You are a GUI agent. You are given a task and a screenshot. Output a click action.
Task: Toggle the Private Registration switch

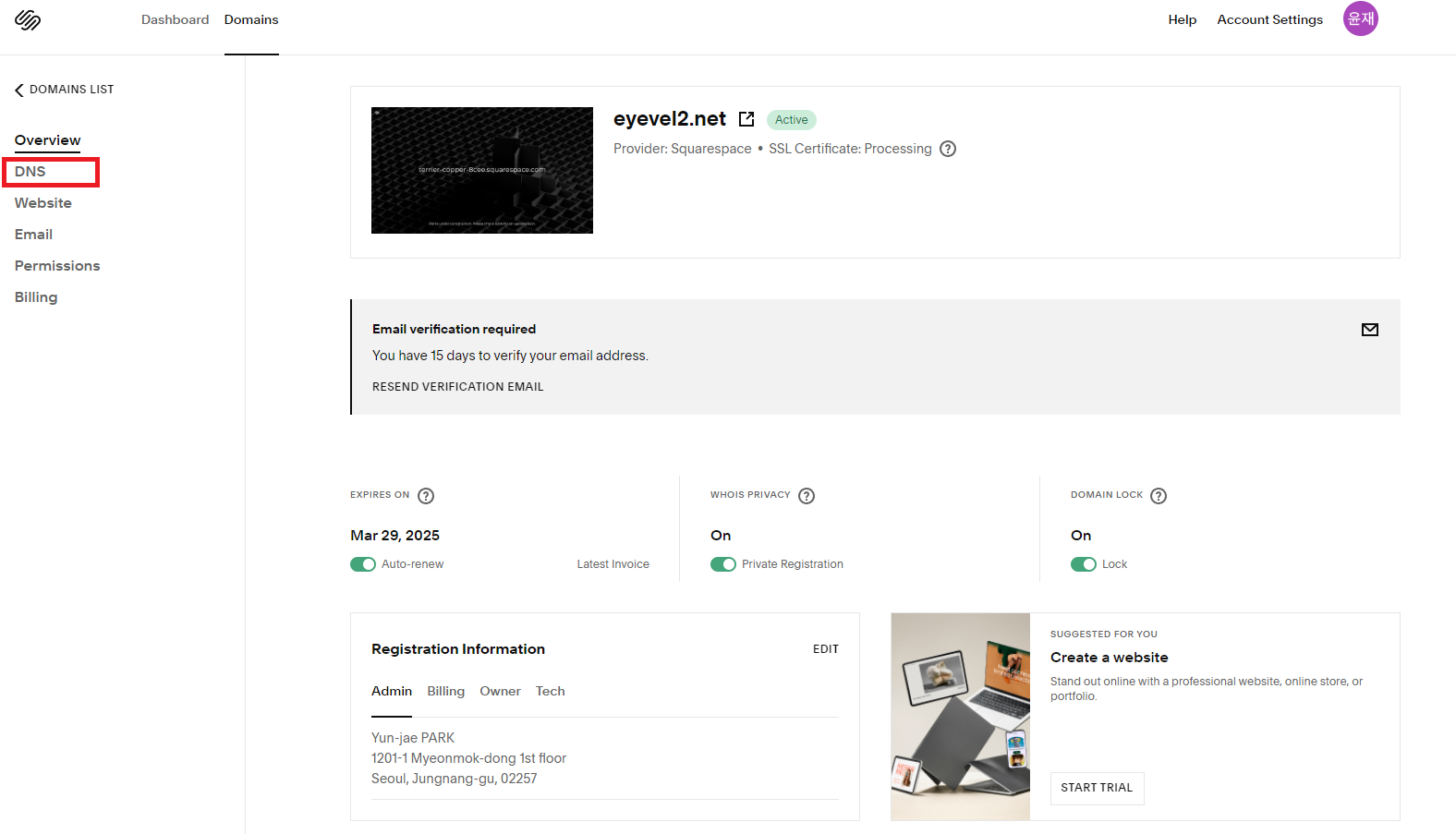[x=723, y=564]
